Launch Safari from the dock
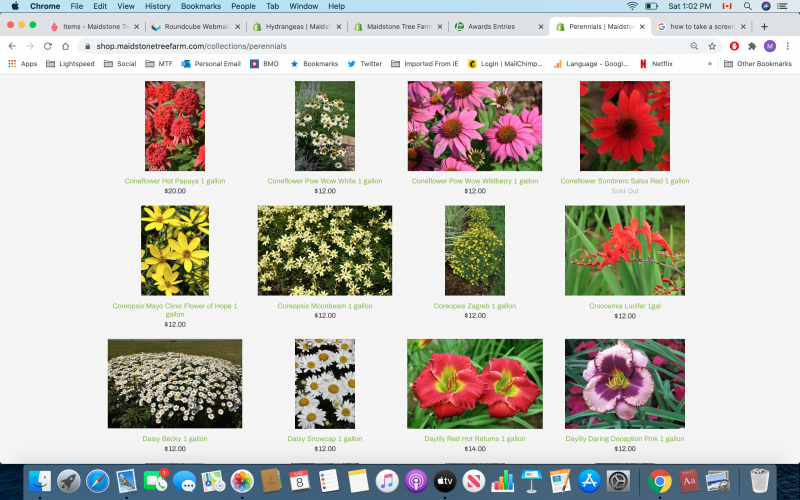This screenshot has height=500, width=800. point(97,481)
